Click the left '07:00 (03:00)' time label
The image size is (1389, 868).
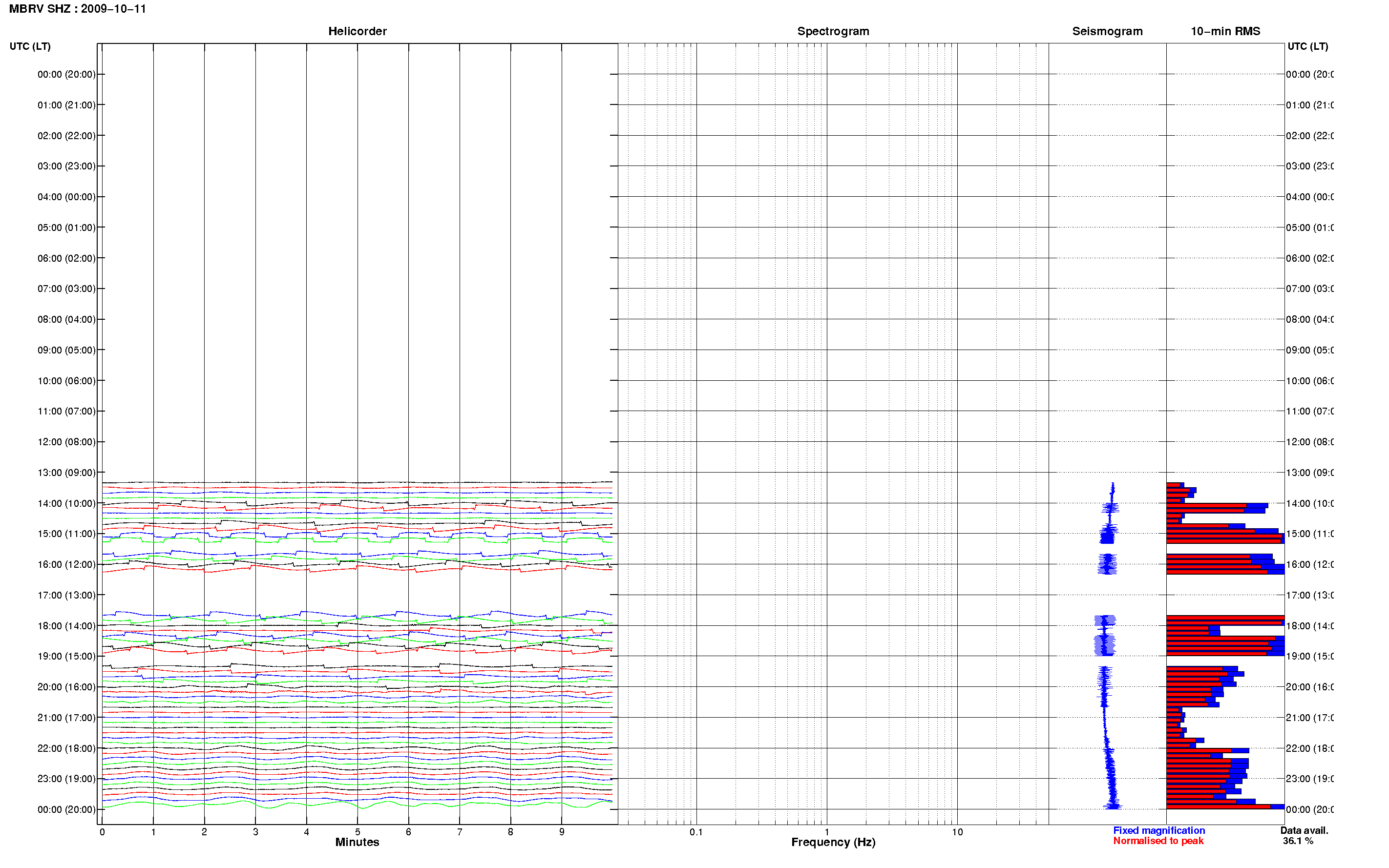(66, 289)
